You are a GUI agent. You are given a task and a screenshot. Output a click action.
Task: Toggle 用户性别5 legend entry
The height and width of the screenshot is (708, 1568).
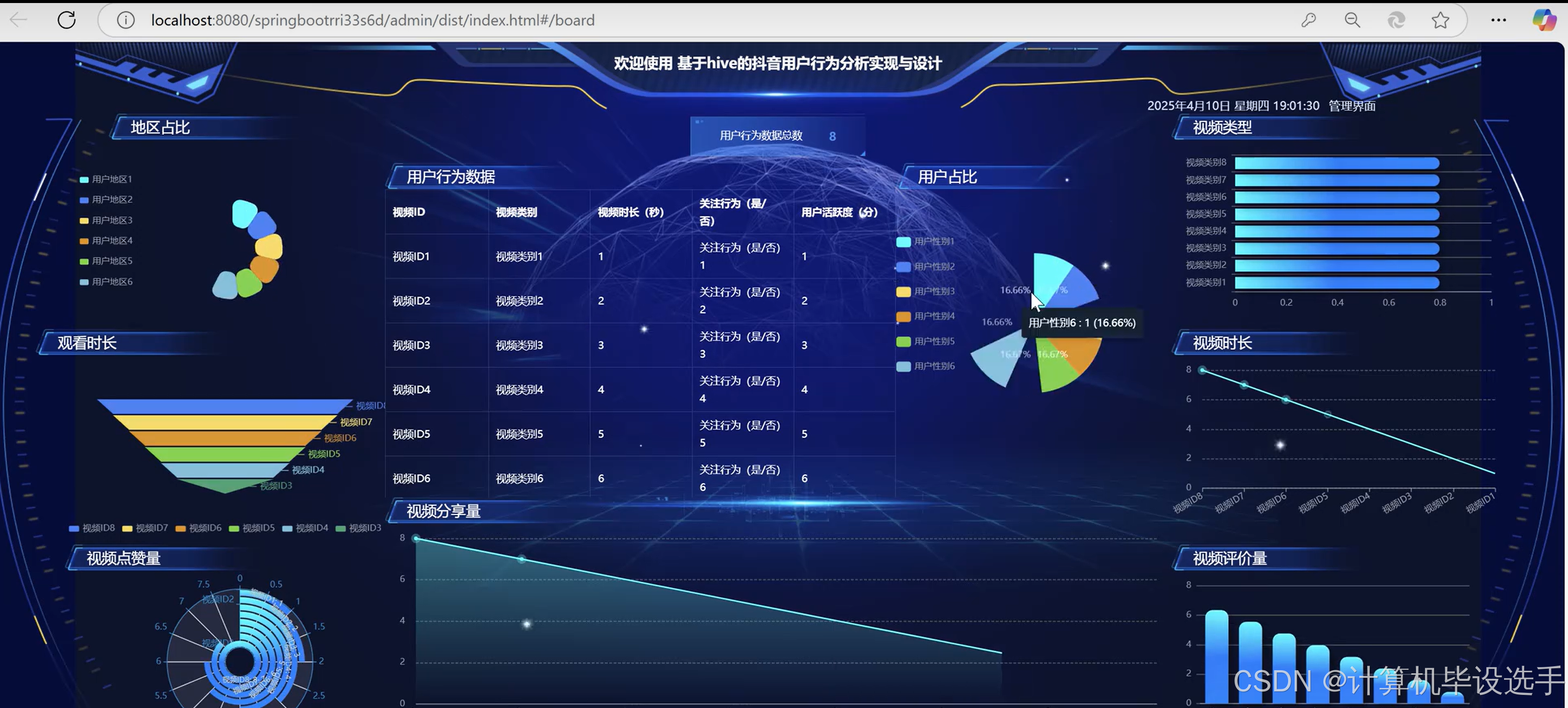(x=925, y=341)
